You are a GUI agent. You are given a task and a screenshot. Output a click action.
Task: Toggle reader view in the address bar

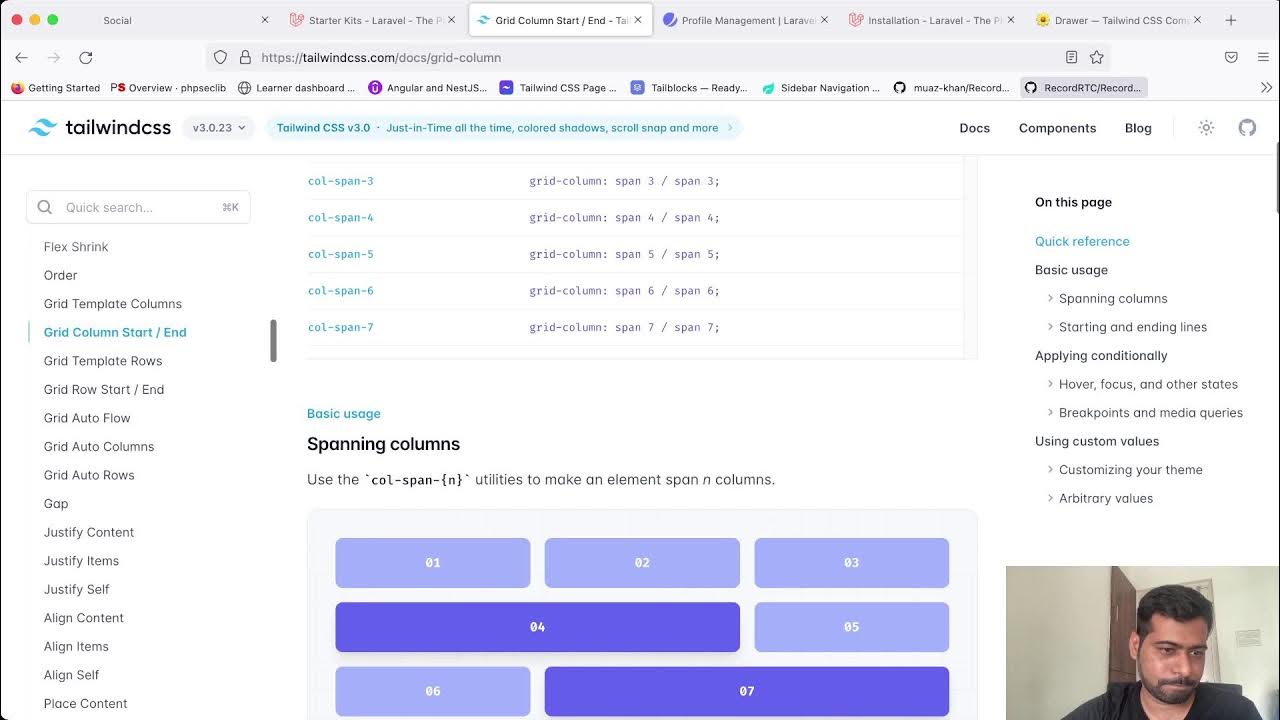[x=1071, y=58]
